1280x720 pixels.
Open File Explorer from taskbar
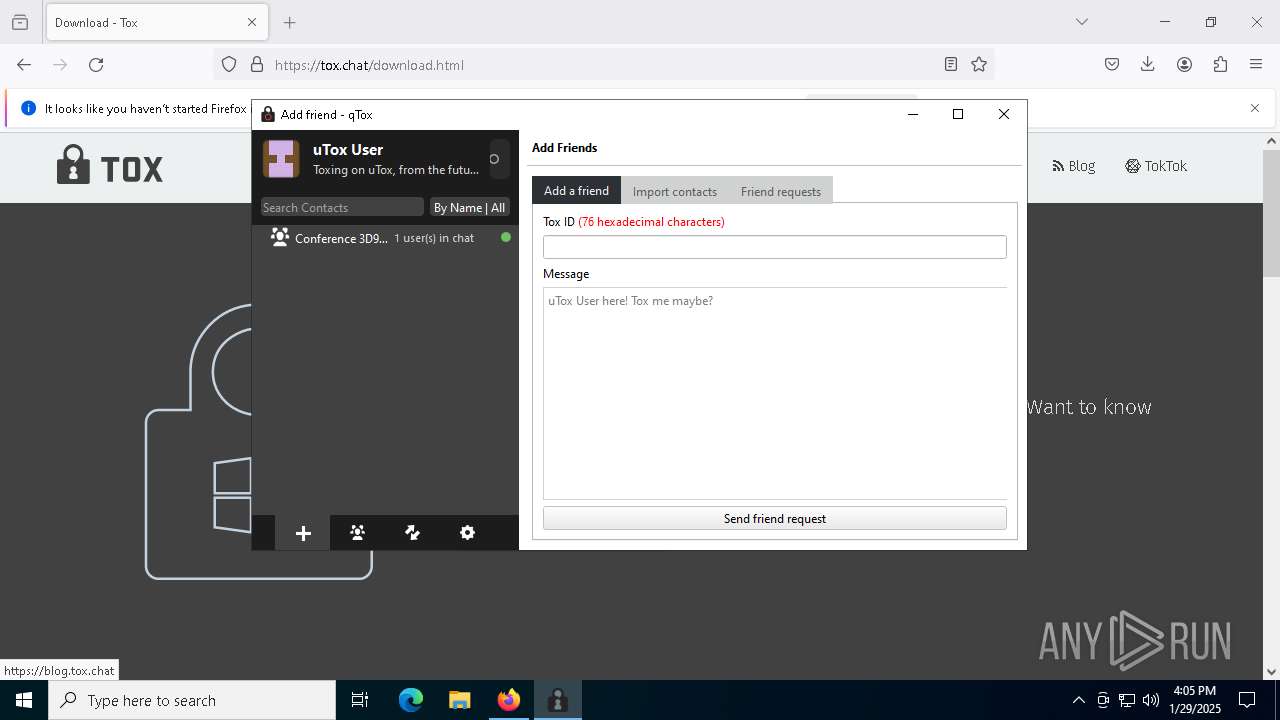pos(460,700)
